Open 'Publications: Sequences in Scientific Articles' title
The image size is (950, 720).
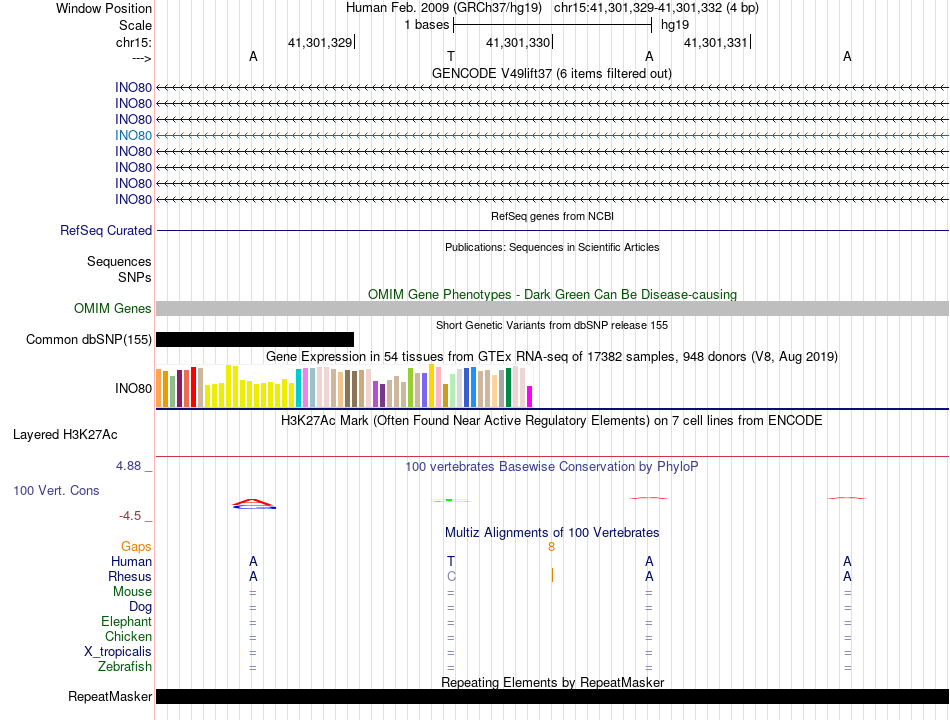[552, 247]
